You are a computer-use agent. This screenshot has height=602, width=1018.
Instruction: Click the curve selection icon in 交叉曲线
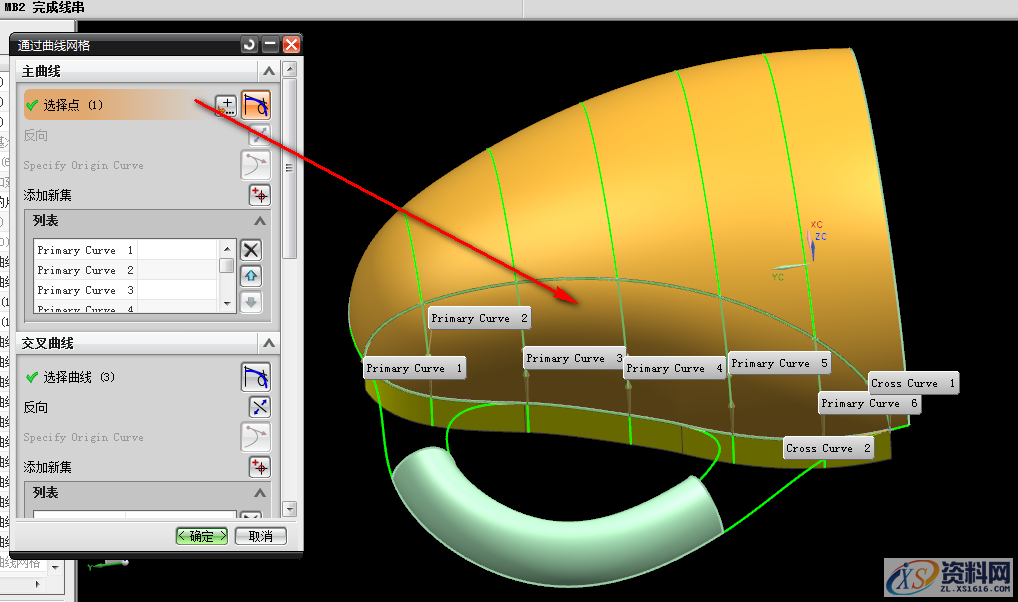click(256, 377)
